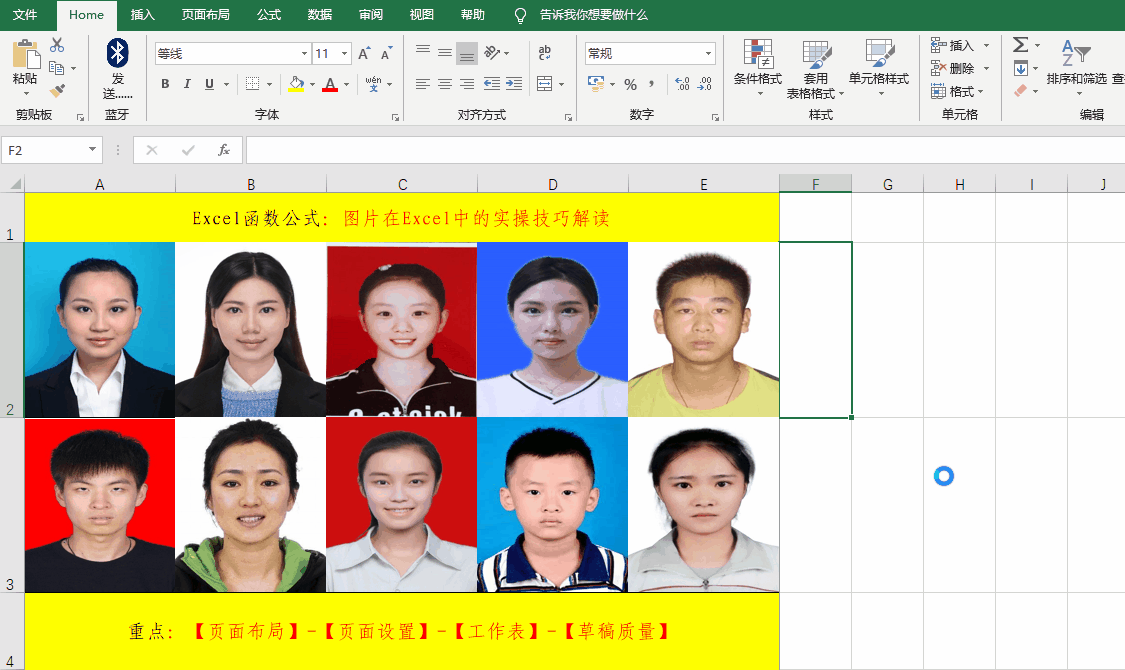Viewport: 1125px width, 670px height.
Task: Apply bold formatting with the B icon
Action: tap(165, 84)
